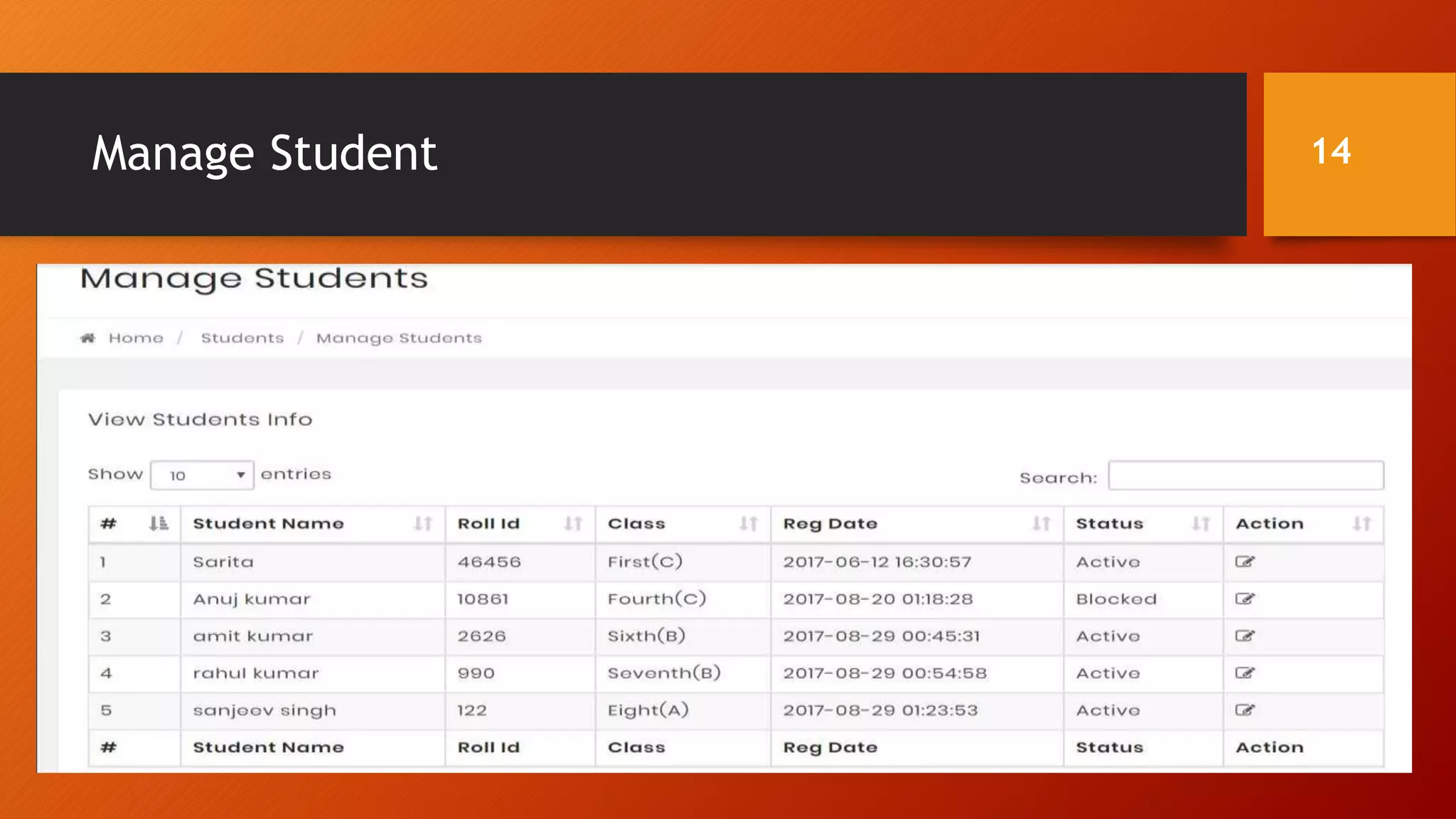Click reg date '2017-08-29 01:23:53'
Screen dimensions: 1456x819
(880, 710)
